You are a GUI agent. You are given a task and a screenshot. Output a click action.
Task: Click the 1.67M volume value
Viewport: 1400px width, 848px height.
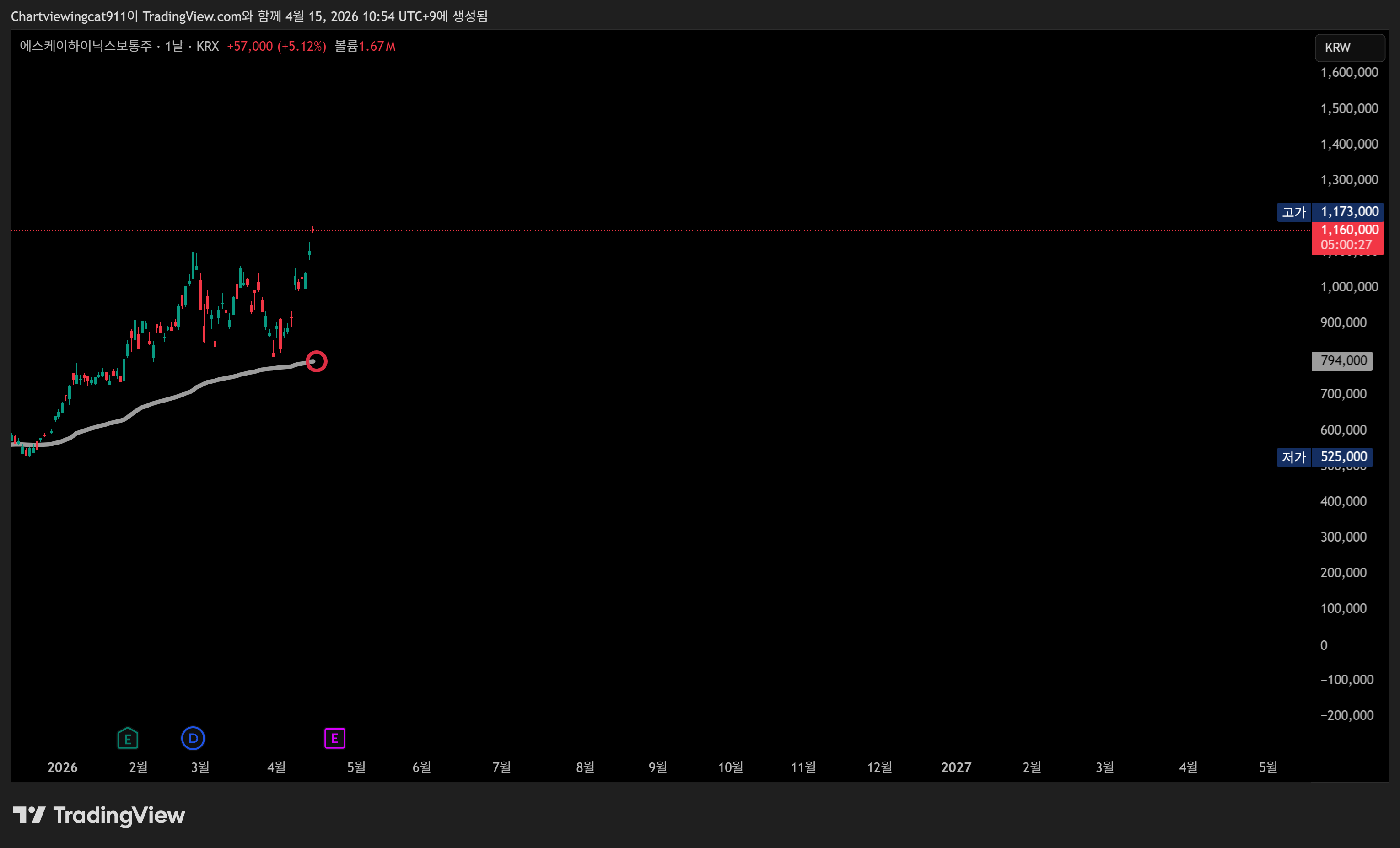[377, 46]
